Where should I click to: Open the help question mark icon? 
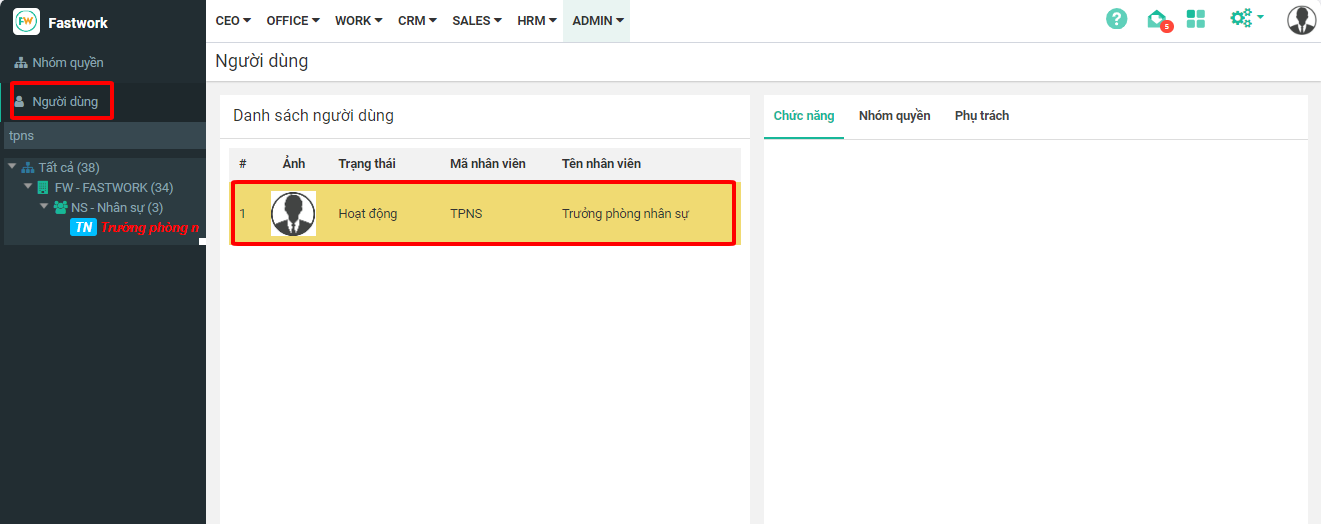tap(1116, 19)
